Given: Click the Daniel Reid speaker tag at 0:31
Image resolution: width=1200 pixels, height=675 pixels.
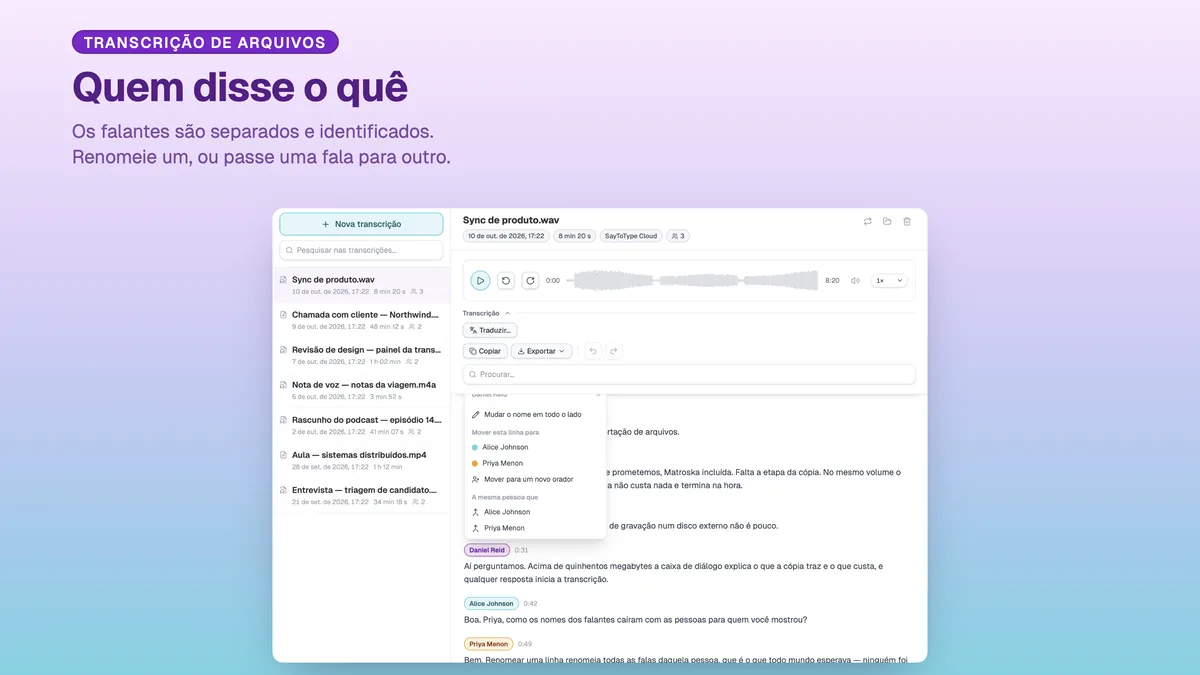Looking at the screenshot, I should coord(487,550).
